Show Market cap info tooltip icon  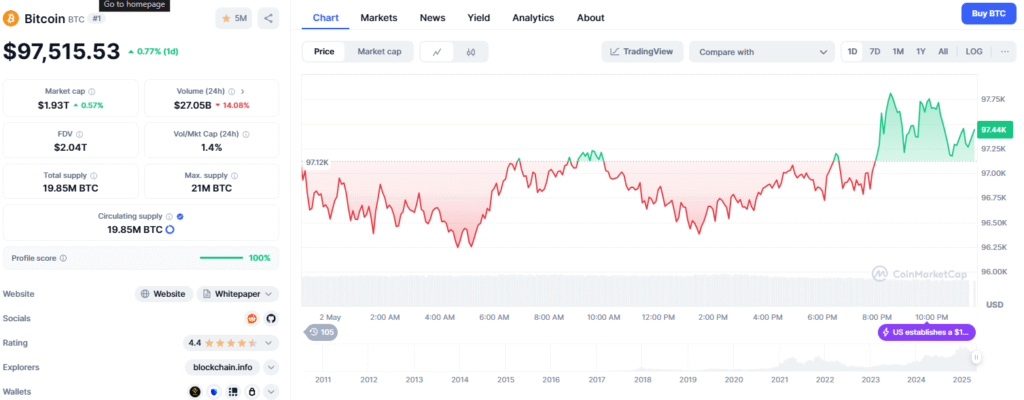tap(91, 92)
